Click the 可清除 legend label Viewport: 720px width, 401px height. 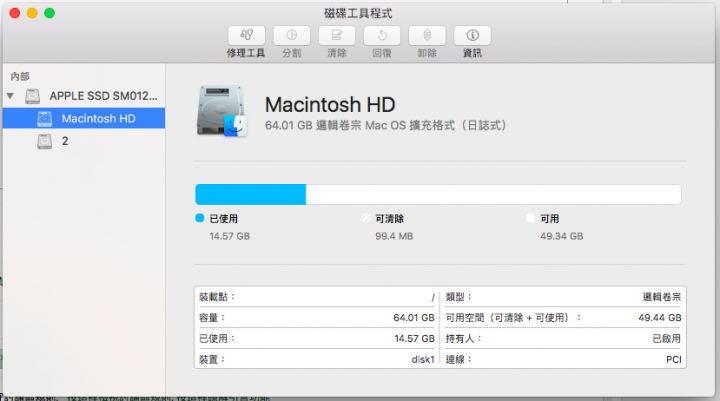click(389, 219)
